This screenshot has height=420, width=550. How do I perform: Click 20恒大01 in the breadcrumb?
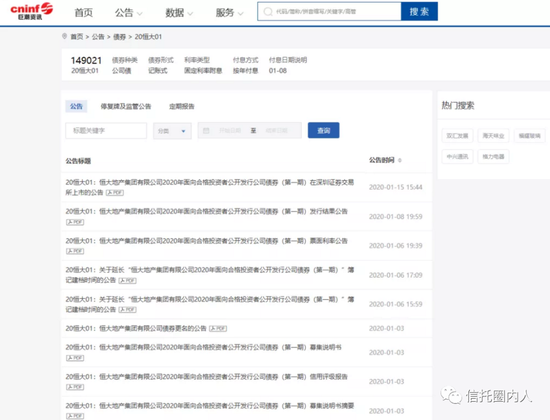(148, 36)
